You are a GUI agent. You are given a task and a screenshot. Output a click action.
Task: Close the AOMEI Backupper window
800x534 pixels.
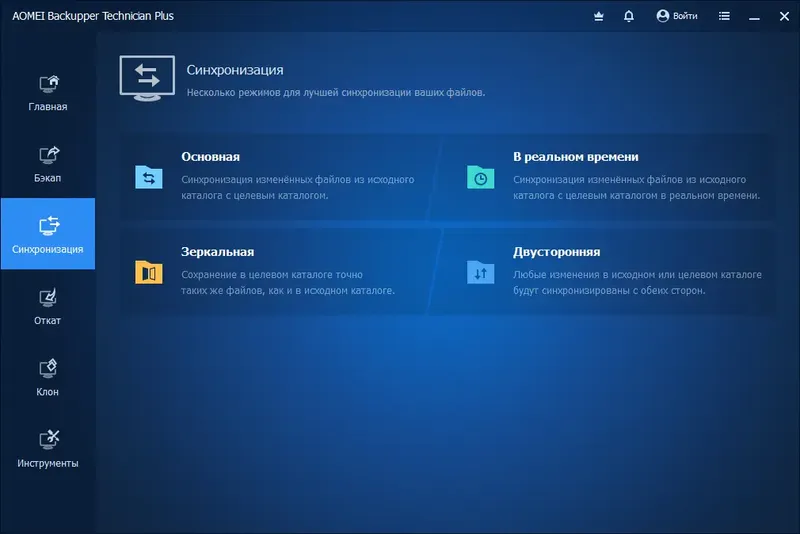click(x=784, y=16)
